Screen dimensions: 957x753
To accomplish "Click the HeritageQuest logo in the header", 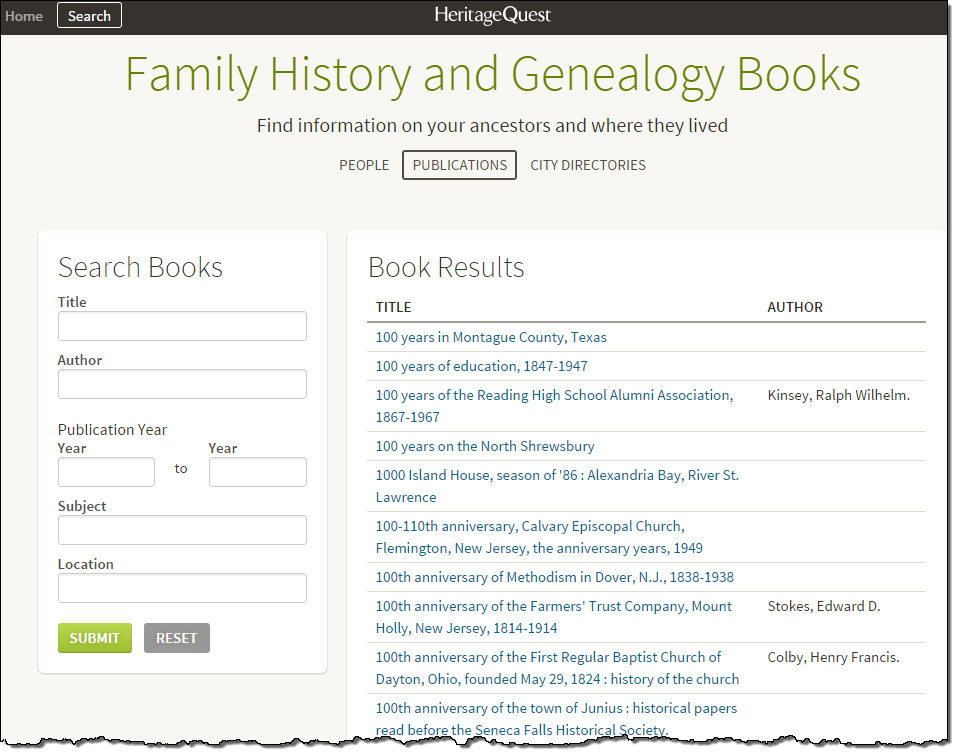I will pos(492,15).
